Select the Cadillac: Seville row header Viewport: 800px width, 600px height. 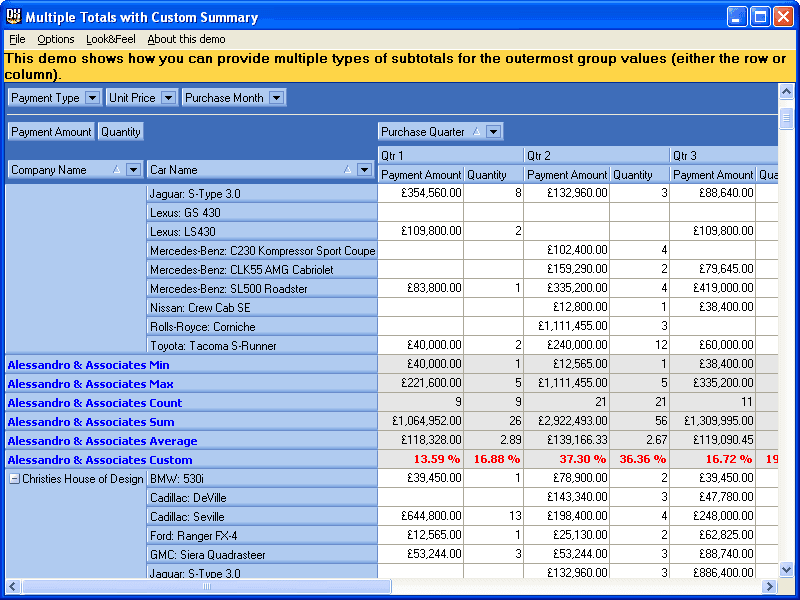pyautogui.click(x=262, y=517)
